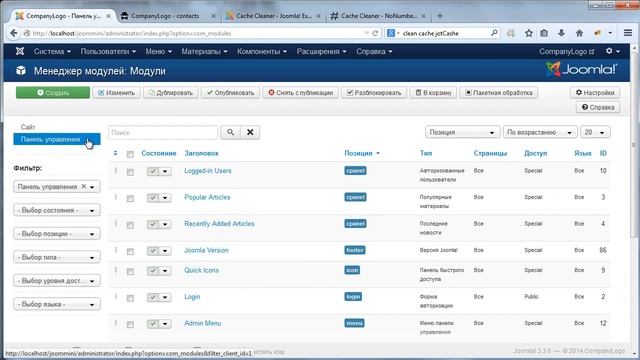Toggle published status for Recently Added Articles
The image size is (640, 360).
[x=153, y=224]
